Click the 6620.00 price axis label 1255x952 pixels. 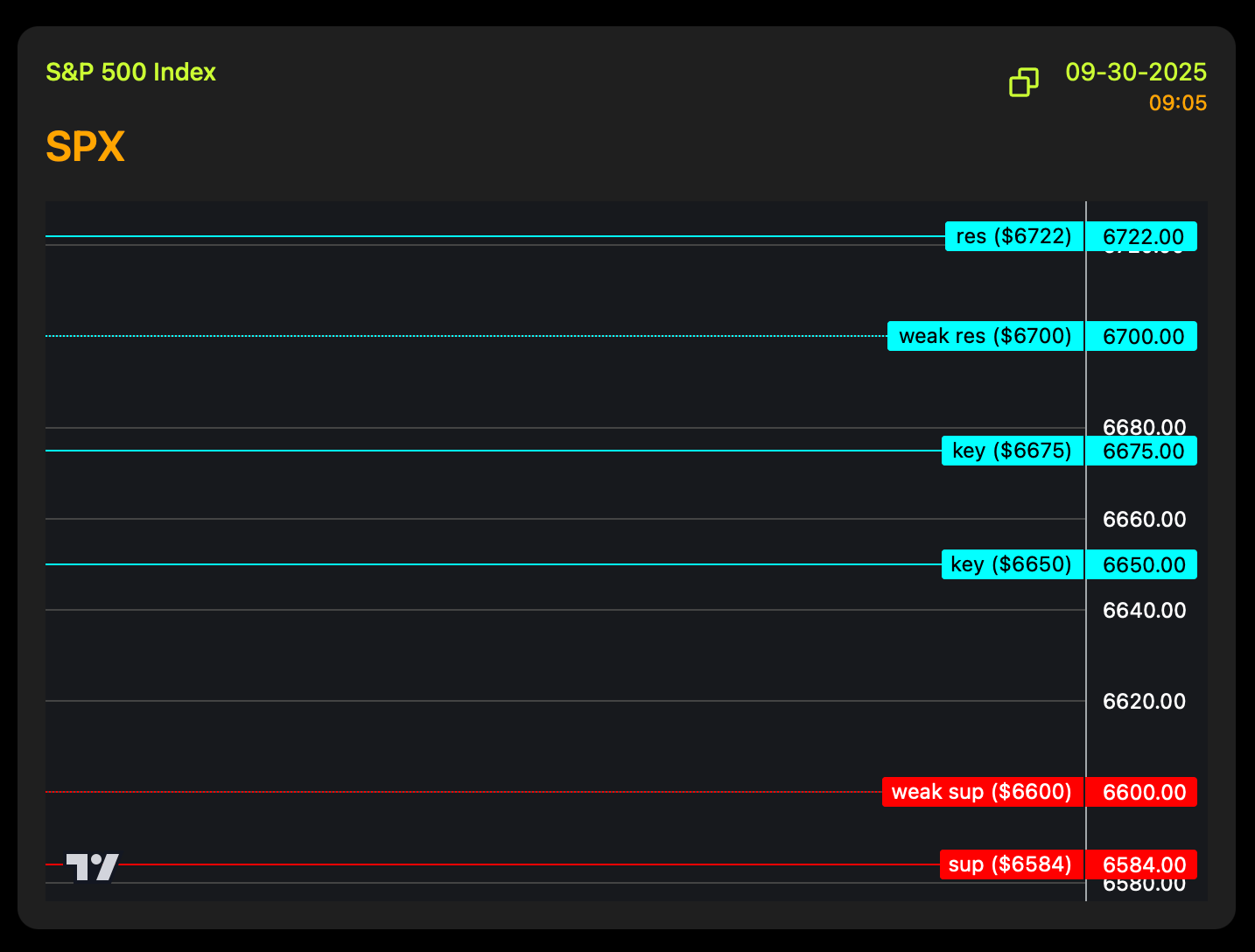point(1144,701)
